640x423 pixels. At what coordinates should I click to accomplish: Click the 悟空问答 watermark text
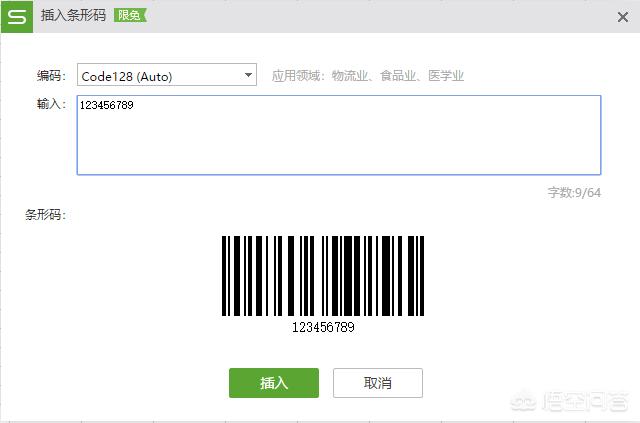point(586,402)
